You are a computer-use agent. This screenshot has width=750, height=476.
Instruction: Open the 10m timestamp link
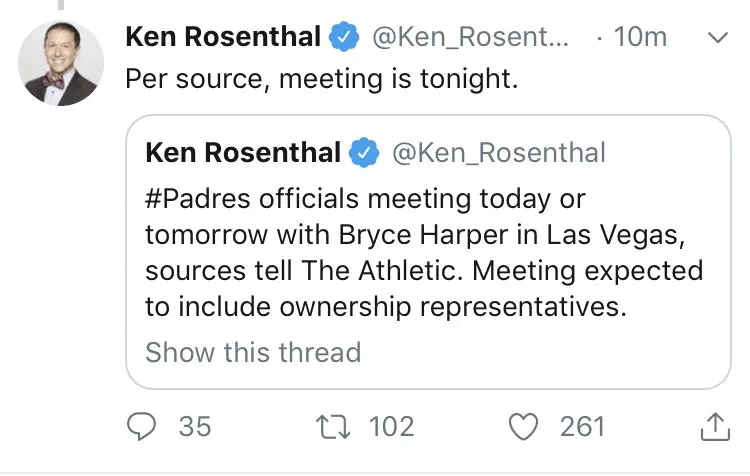coord(639,38)
